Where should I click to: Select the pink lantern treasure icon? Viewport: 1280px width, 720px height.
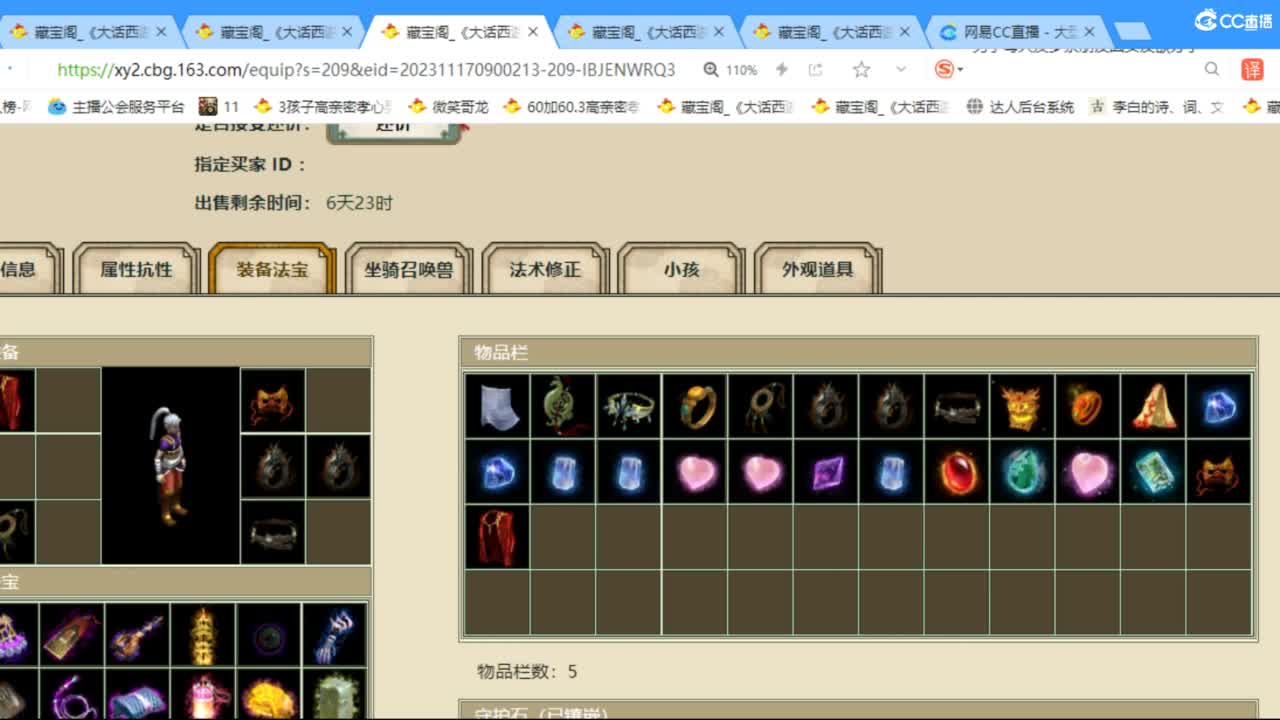(x=203, y=694)
